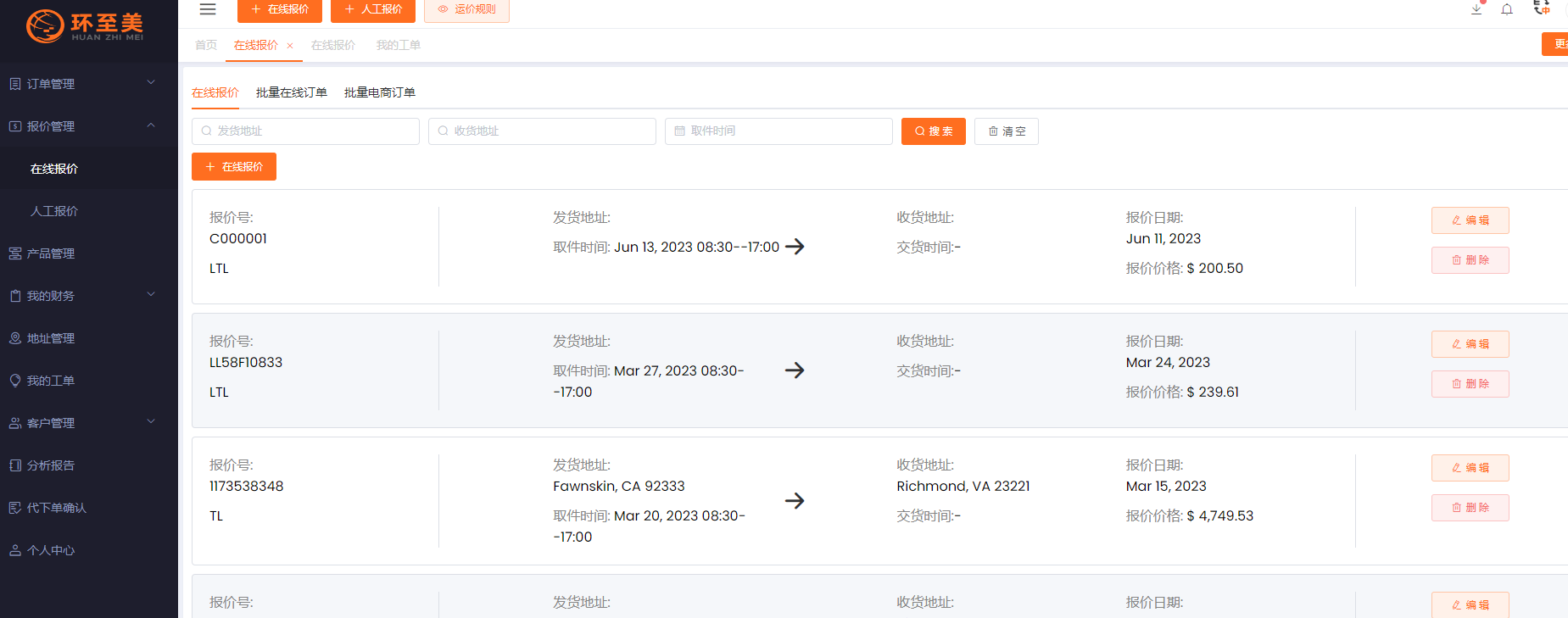The image size is (1568, 618).
Task: Click the download icon in top bar
Action: click(x=1476, y=9)
